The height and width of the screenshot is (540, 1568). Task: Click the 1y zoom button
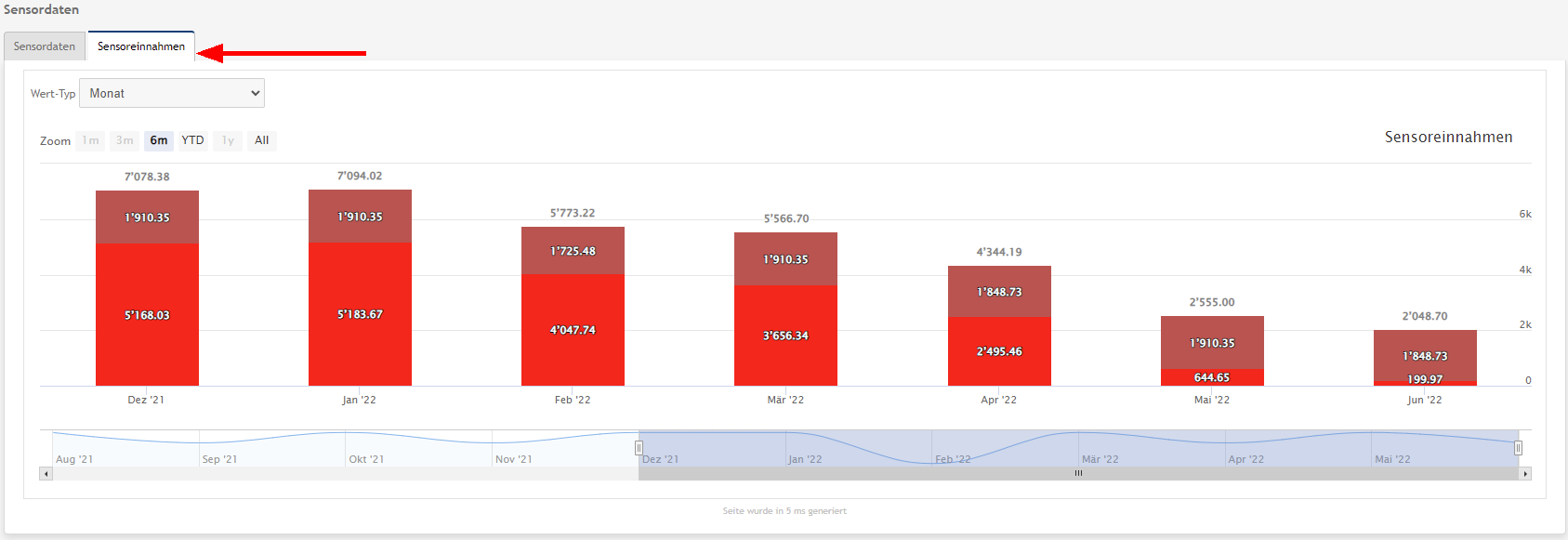coord(228,140)
